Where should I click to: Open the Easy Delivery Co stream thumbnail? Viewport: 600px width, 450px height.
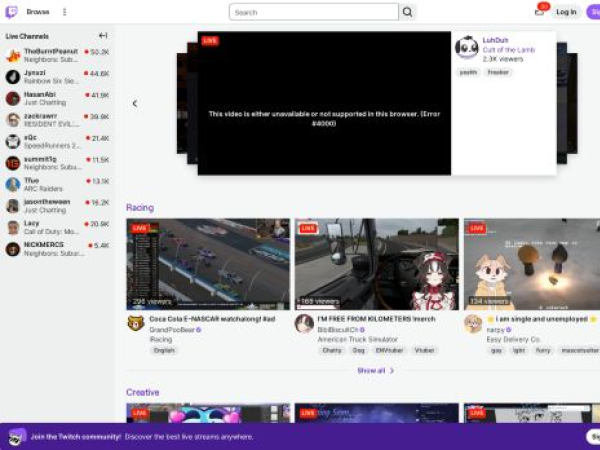(x=532, y=264)
